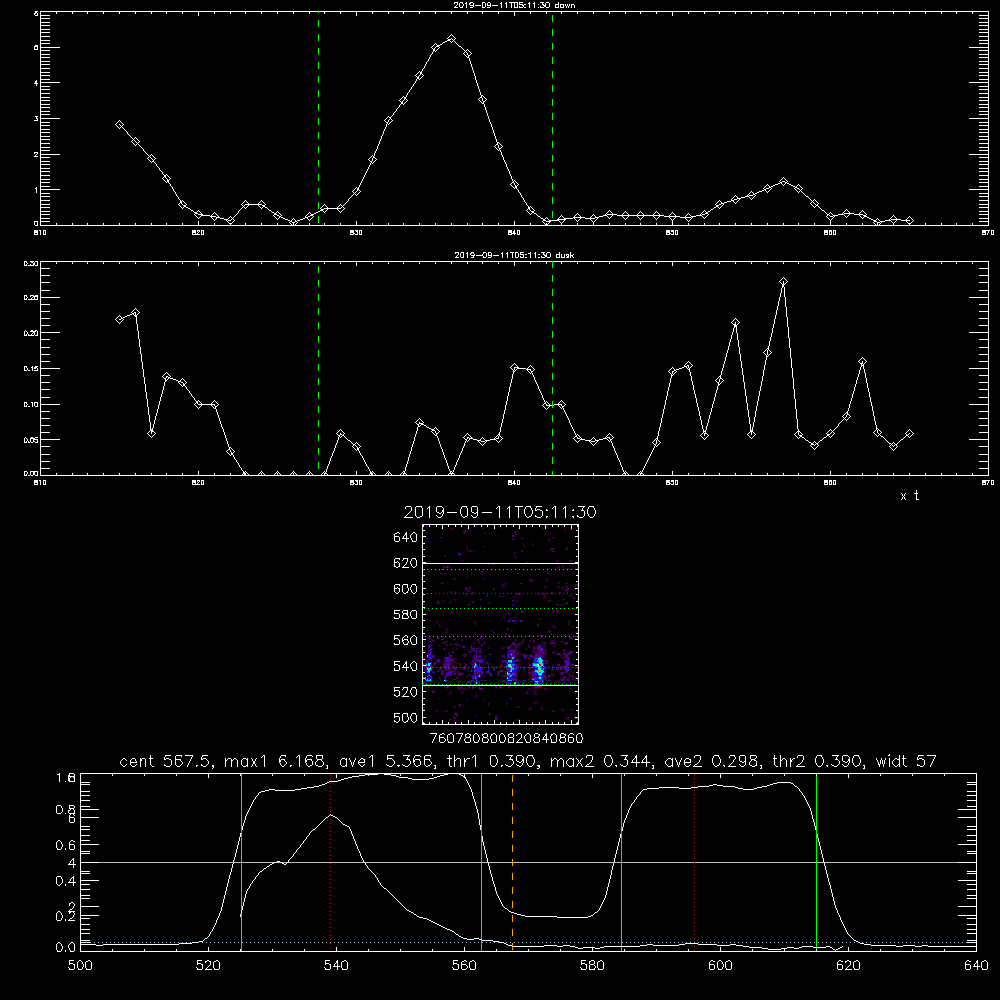Click the '620' y-axis label of the spectrogram

coord(406,563)
